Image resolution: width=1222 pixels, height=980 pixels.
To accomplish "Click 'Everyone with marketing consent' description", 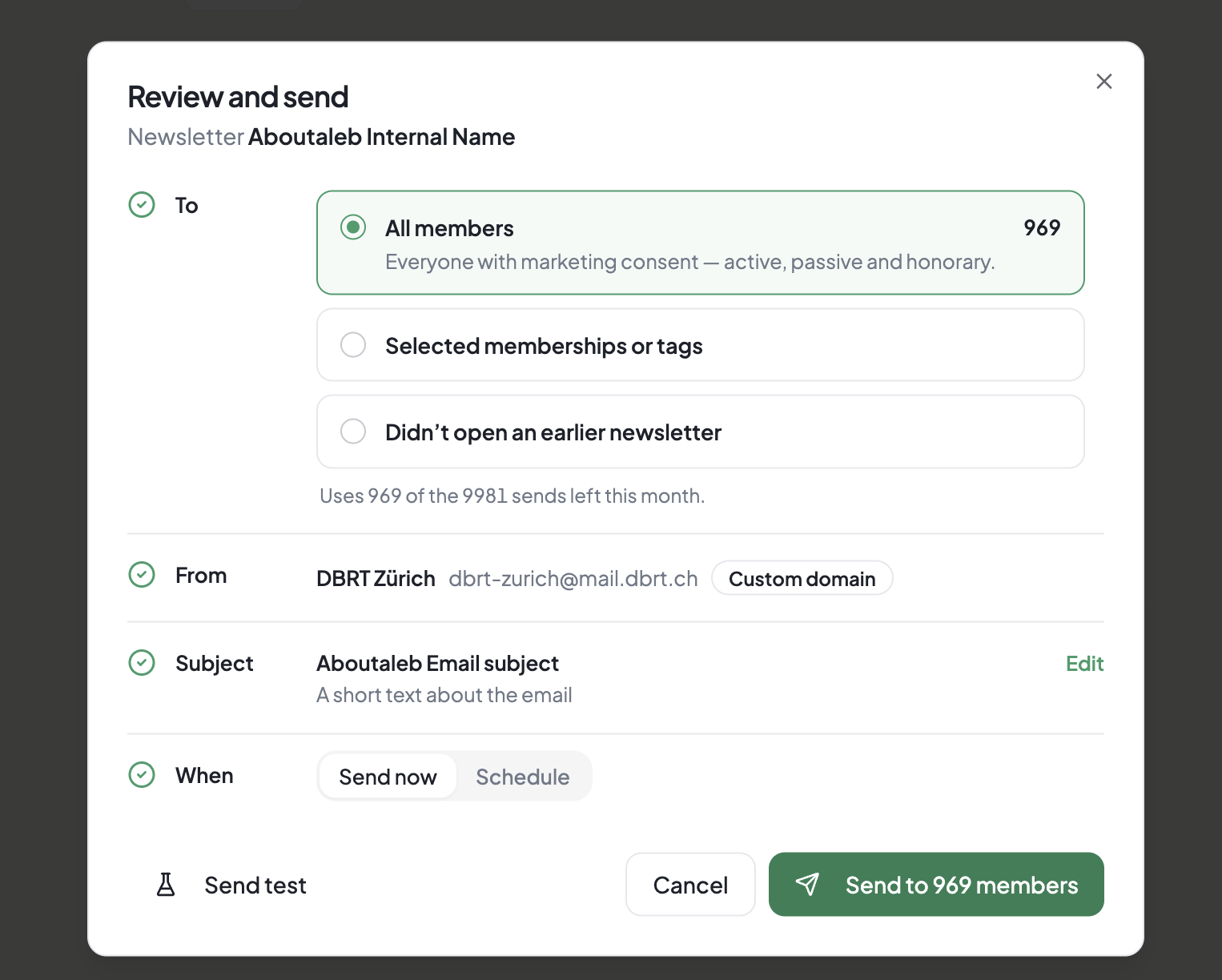I will [x=690, y=262].
